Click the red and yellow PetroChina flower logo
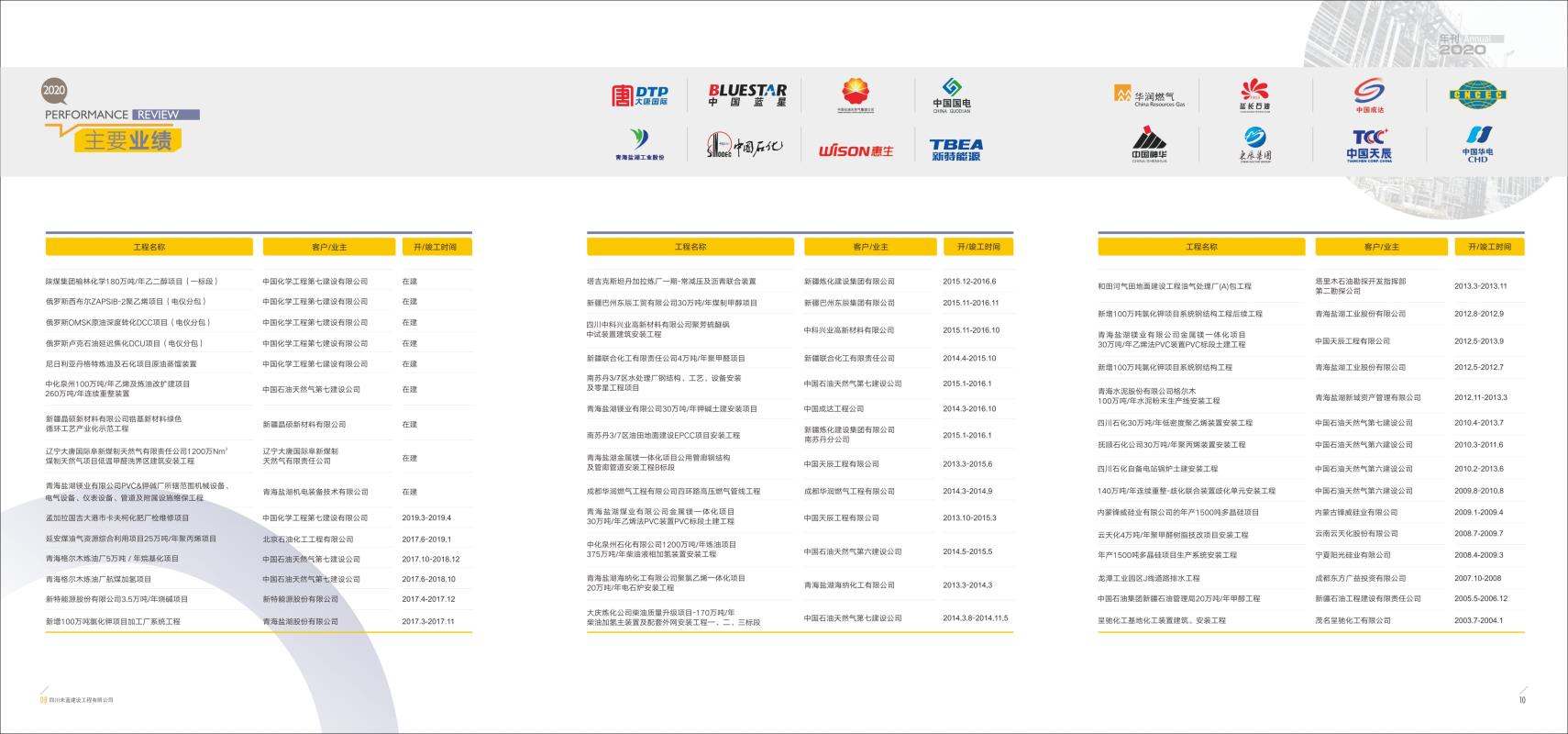 point(856,95)
